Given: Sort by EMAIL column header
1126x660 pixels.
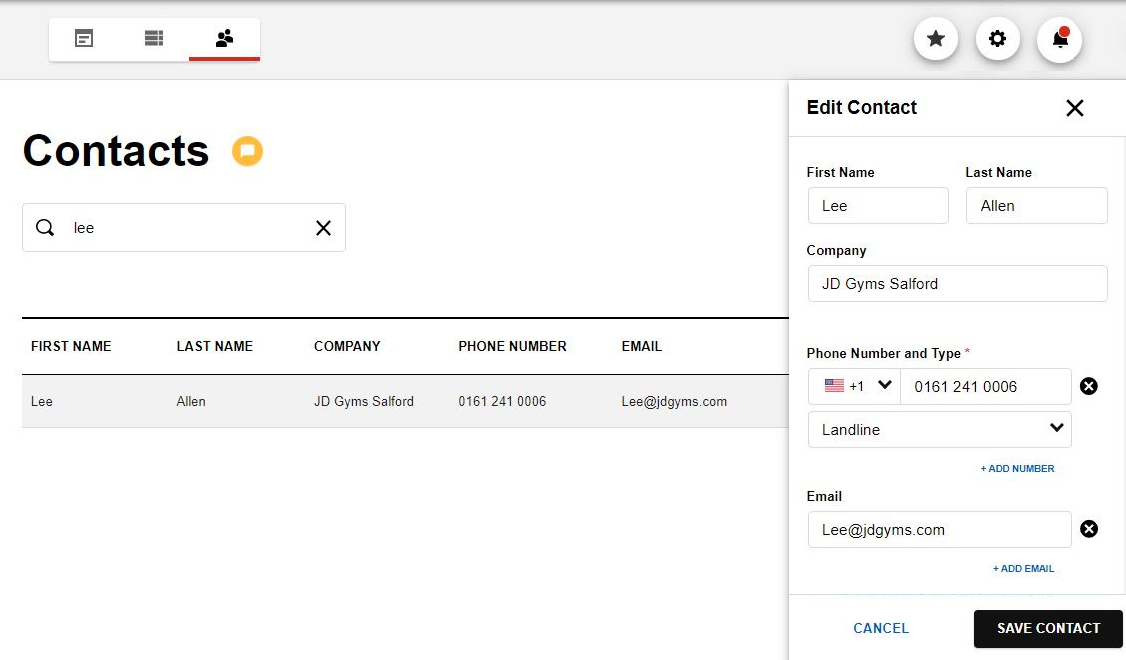Looking at the screenshot, I should tap(642, 346).
